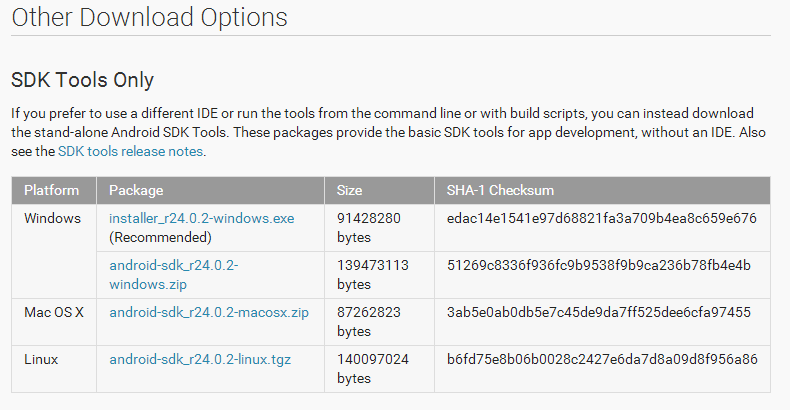Viewport: 790px width, 410px height.
Task: Click the SHA-1 Checksum column header
Action: click(603, 190)
